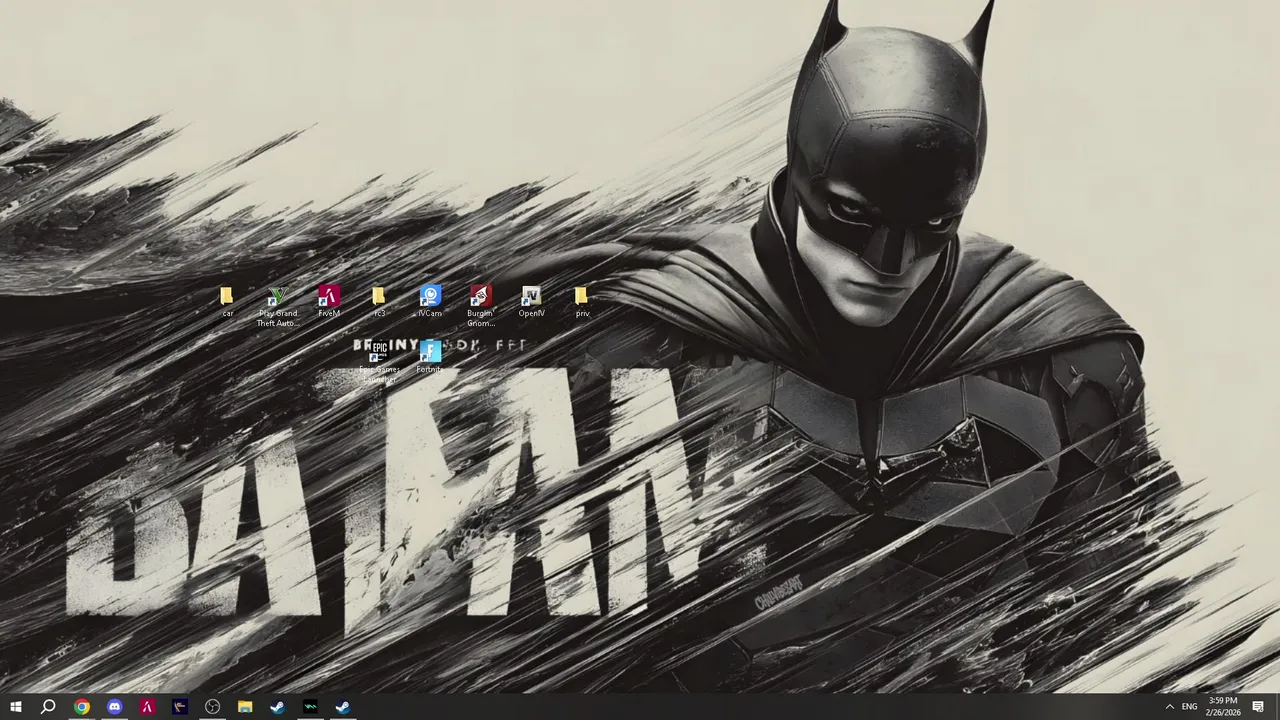
Task: Select the iVCam desktop shortcut
Action: pos(430,301)
